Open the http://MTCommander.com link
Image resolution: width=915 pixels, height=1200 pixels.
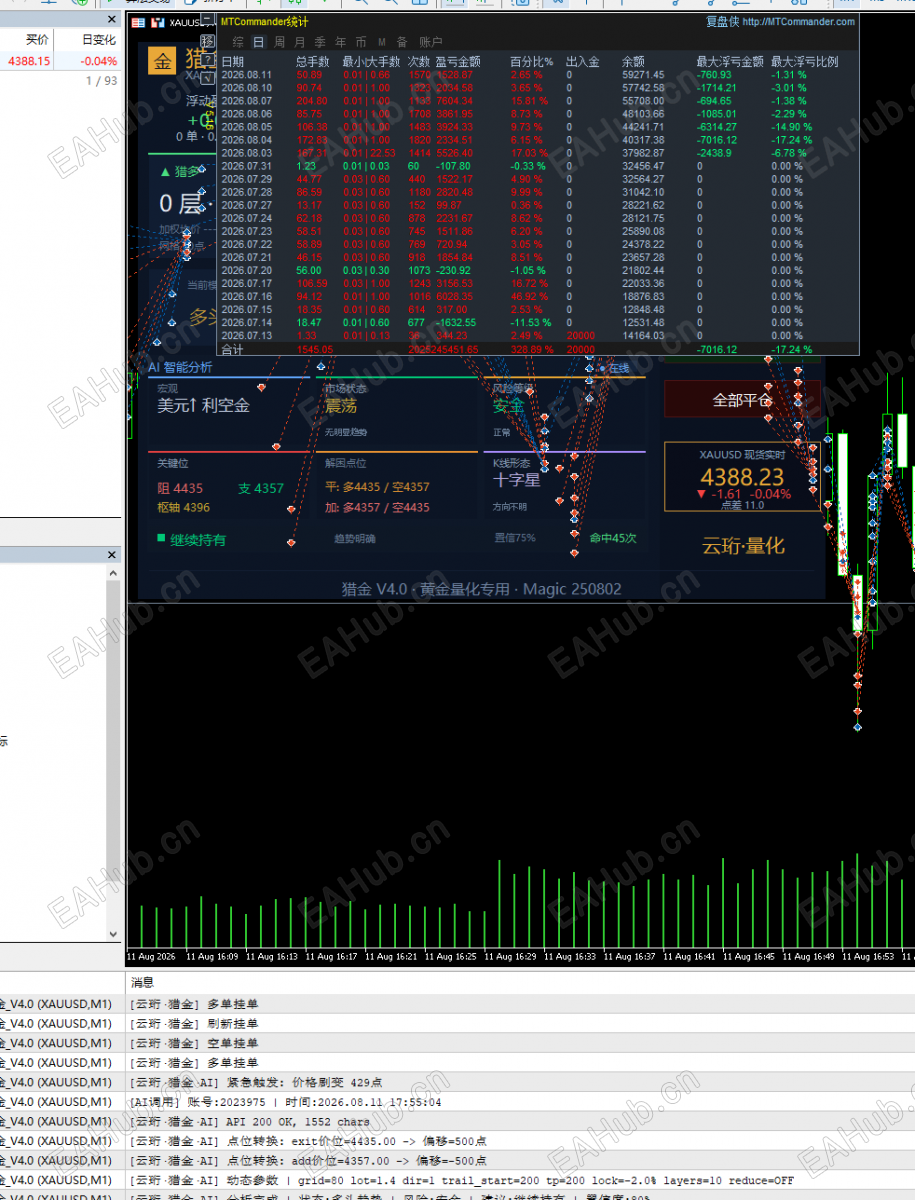point(798,22)
